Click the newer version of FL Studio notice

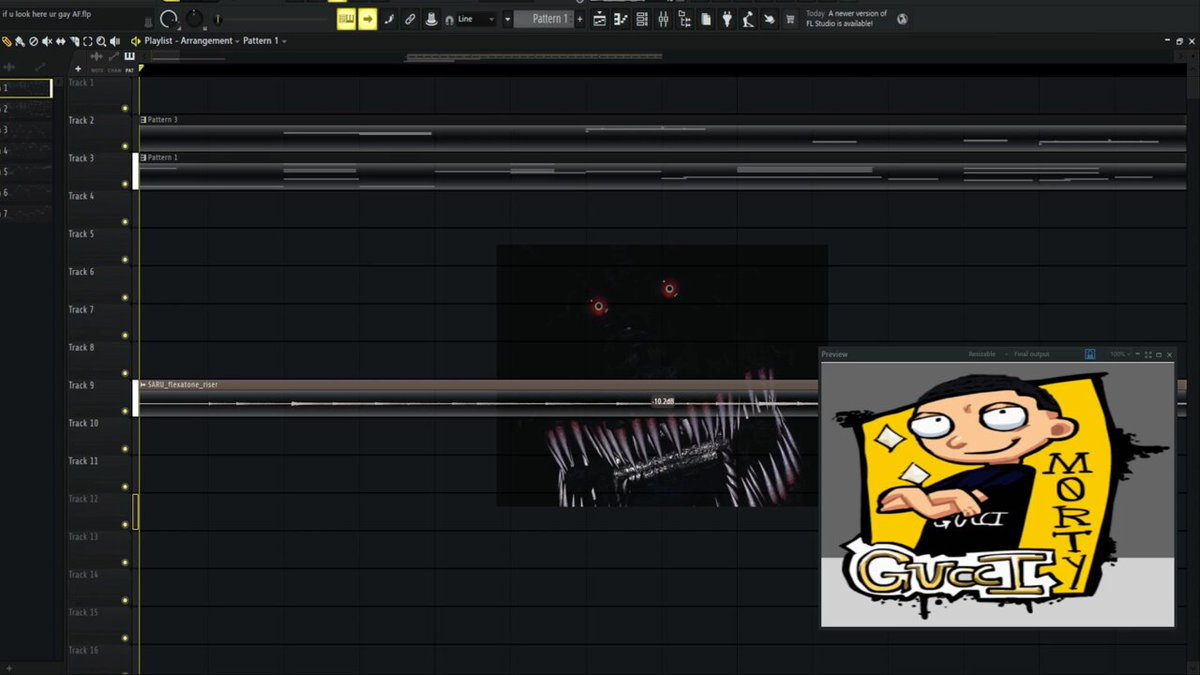pos(846,18)
